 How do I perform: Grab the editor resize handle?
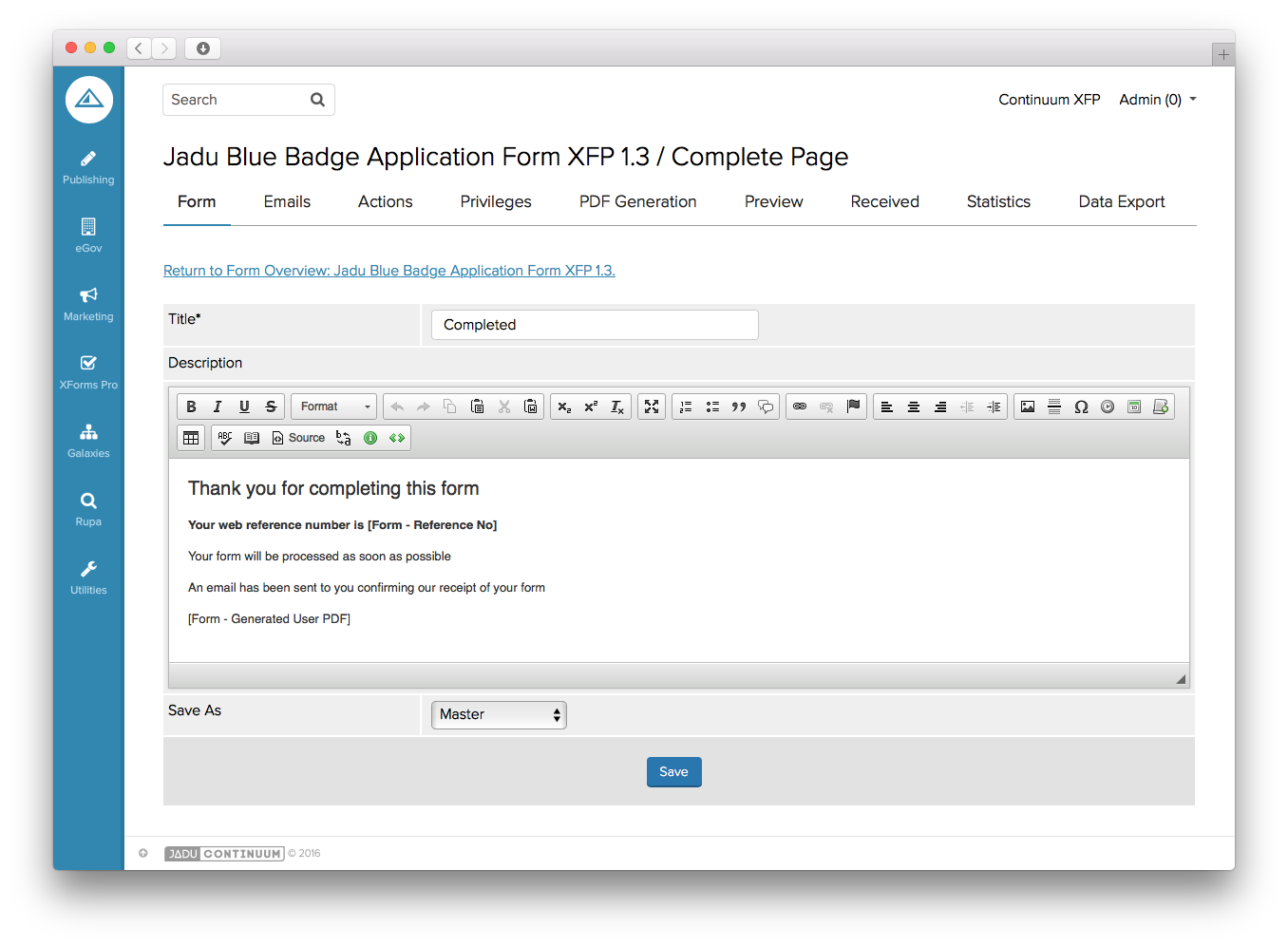(1181, 679)
